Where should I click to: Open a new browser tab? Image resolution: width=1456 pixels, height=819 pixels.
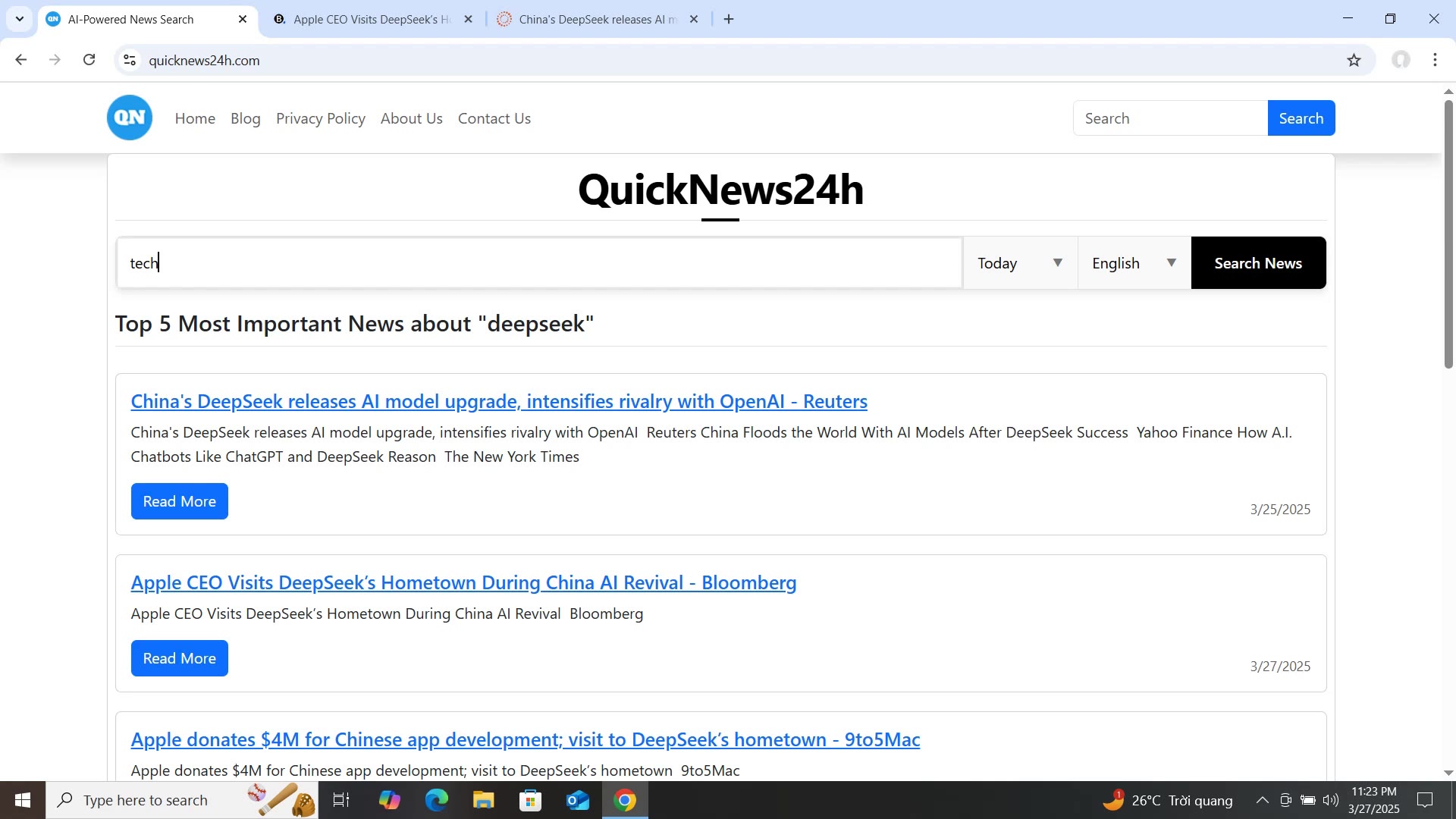point(729,19)
